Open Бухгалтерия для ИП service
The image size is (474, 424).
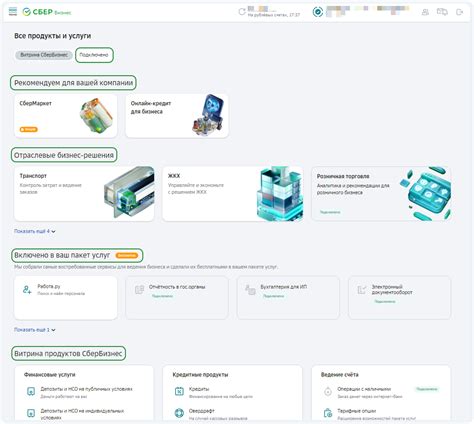[x=288, y=298]
